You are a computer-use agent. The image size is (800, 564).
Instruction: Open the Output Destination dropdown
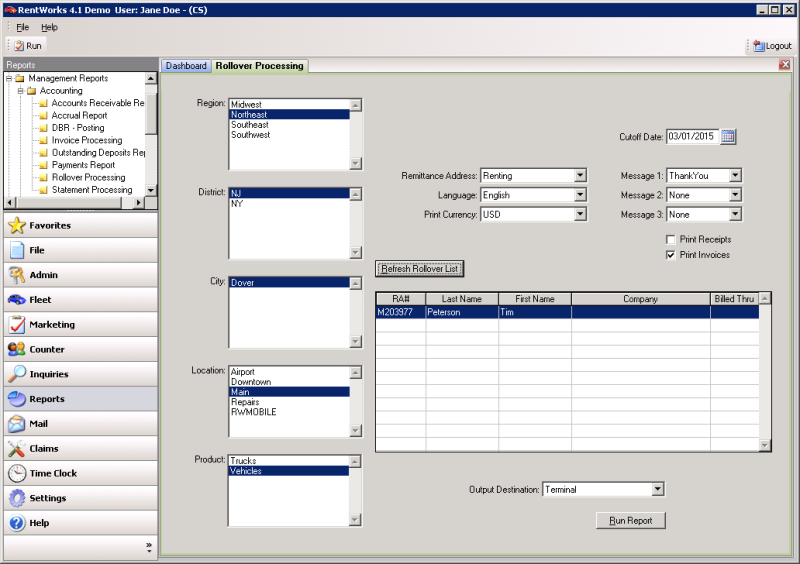point(658,489)
